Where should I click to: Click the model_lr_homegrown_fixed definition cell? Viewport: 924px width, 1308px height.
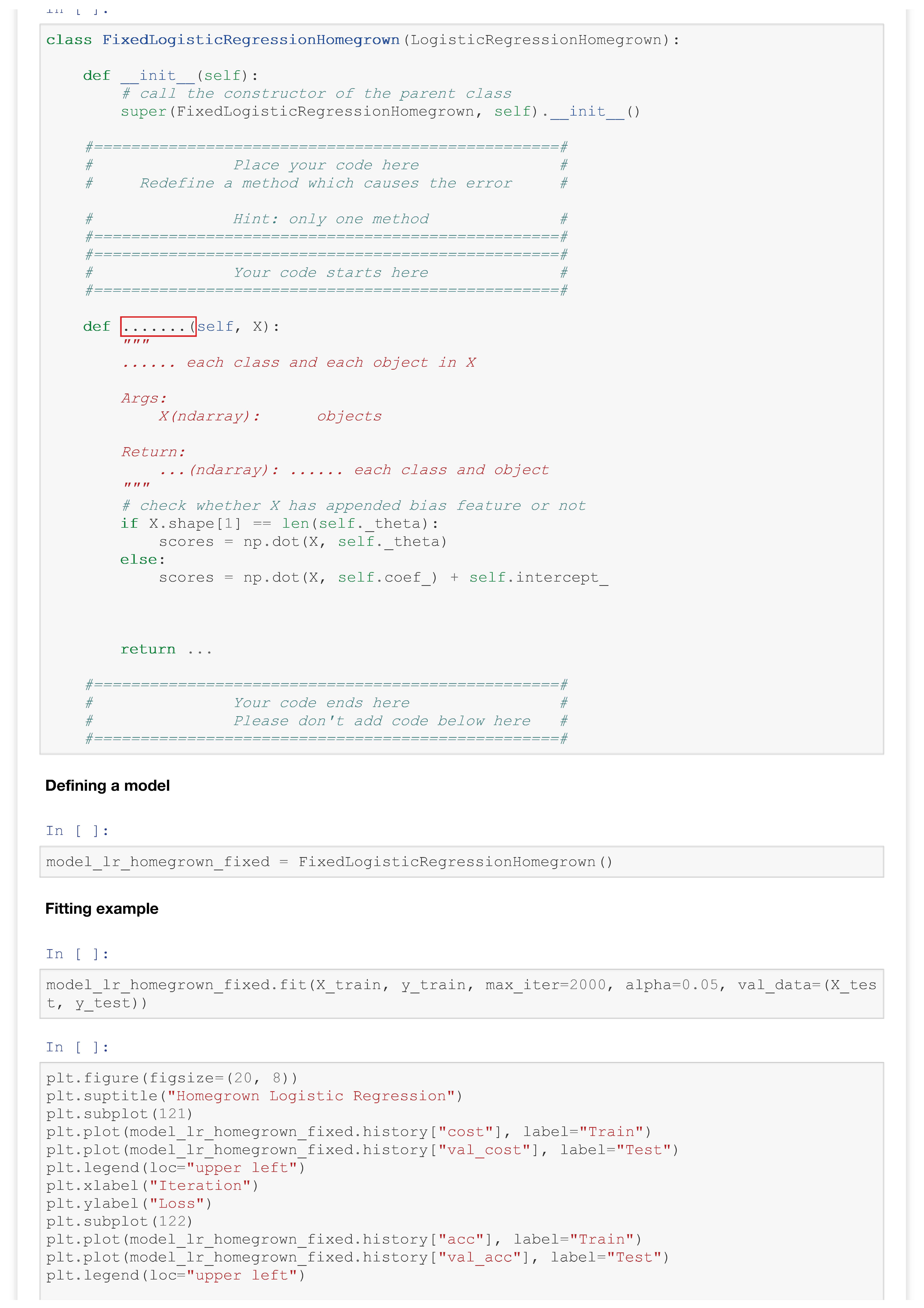tap(329, 861)
